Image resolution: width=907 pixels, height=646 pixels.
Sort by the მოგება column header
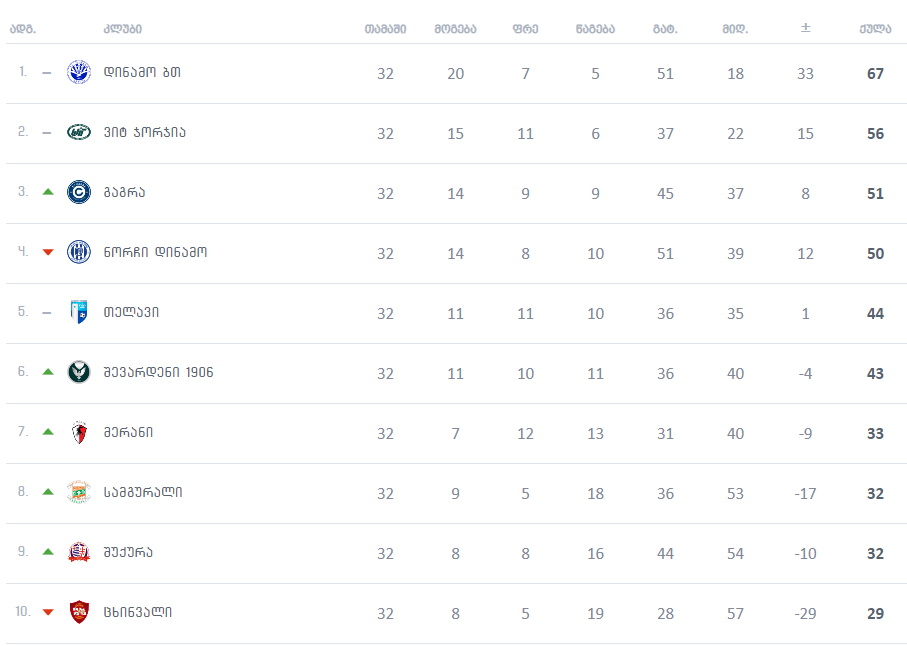[x=455, y=28]
